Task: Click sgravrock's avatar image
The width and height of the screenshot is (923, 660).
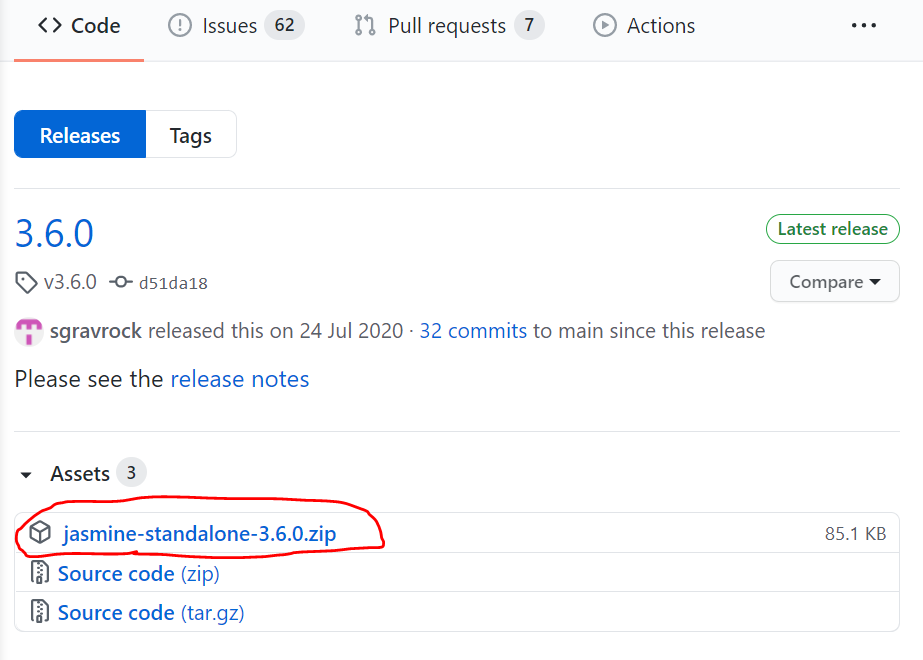Action: pos(29,331)
